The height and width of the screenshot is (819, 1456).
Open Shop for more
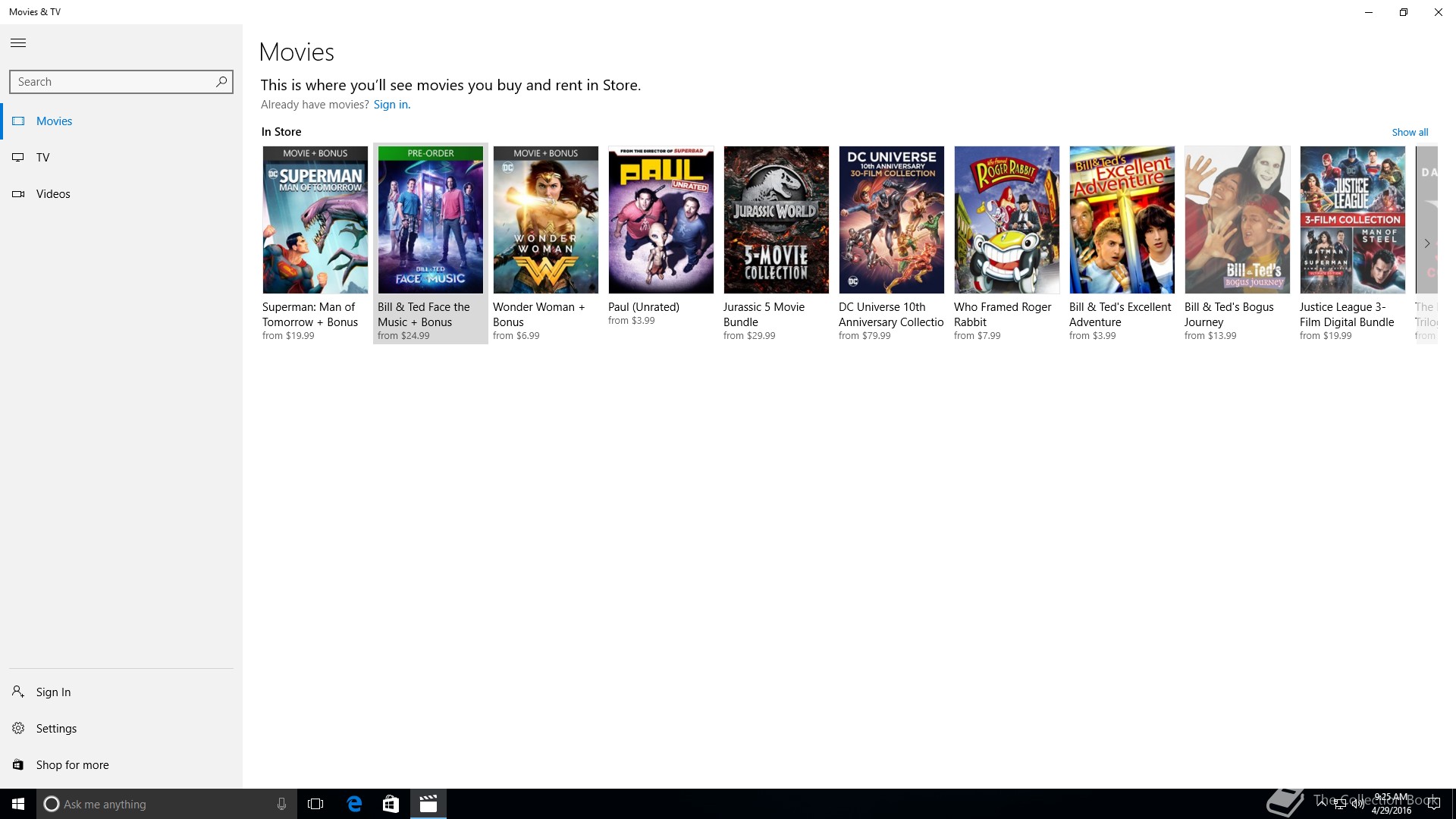coord(121,765)
